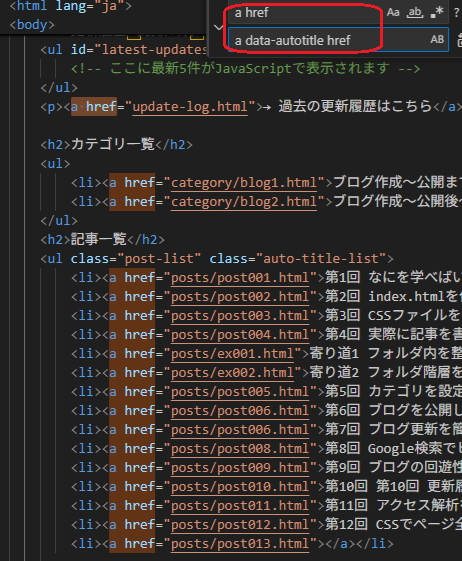The height and width of the screenshot is (561, 462).
Task: Click the posts/post005.html link
Action: [240, 391]
